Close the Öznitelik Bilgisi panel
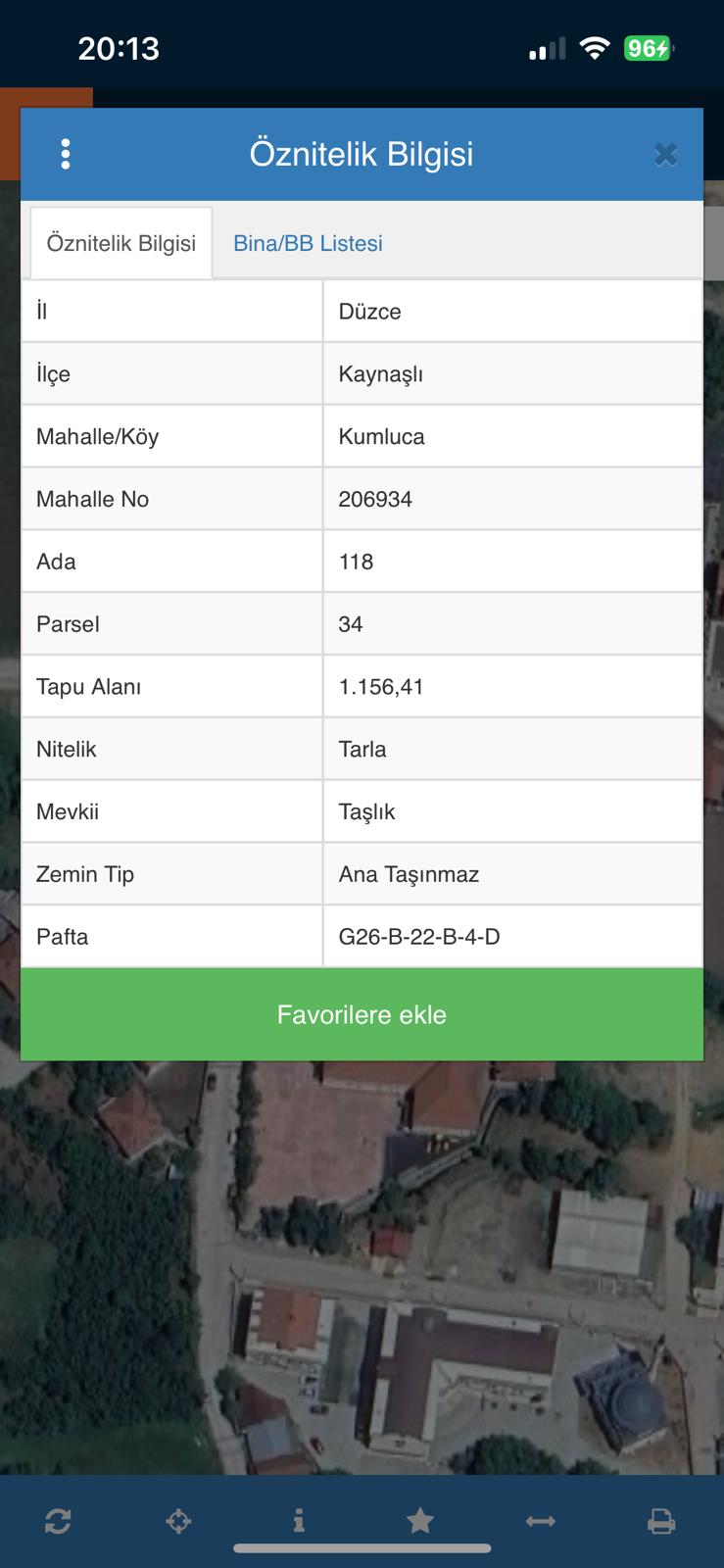Image resolution: width=724 pixels, height=1568 pixels. pyautogui.click(x=665, y=154)
